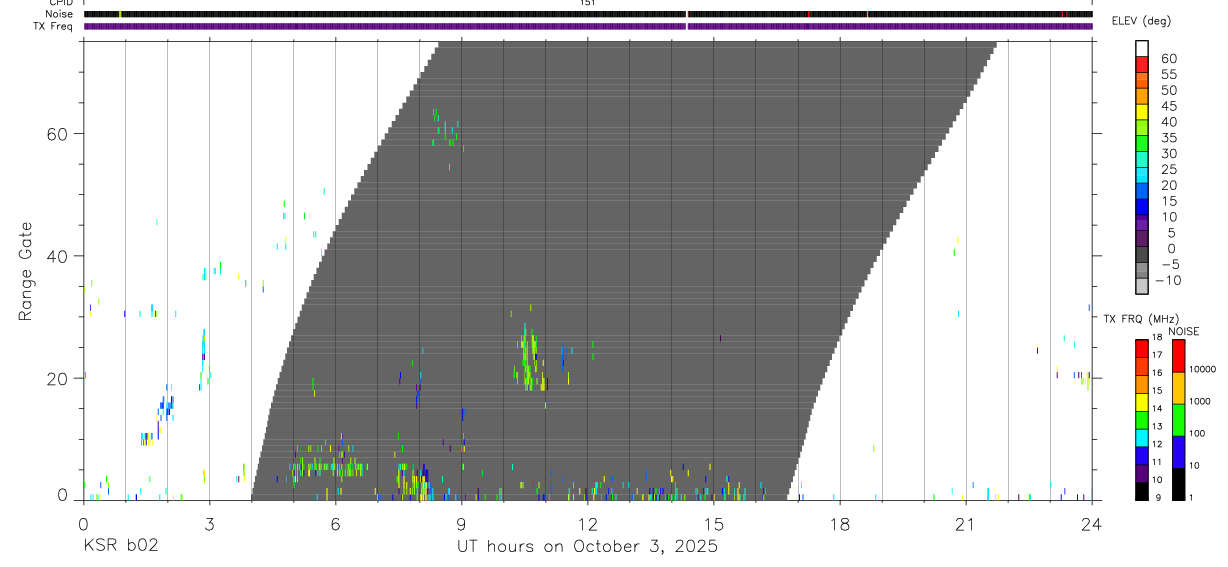Click the 100 label on NOISE bar
Image resolution: width=1228 pixels, height=567 pixels.
tap(1199, 433)
